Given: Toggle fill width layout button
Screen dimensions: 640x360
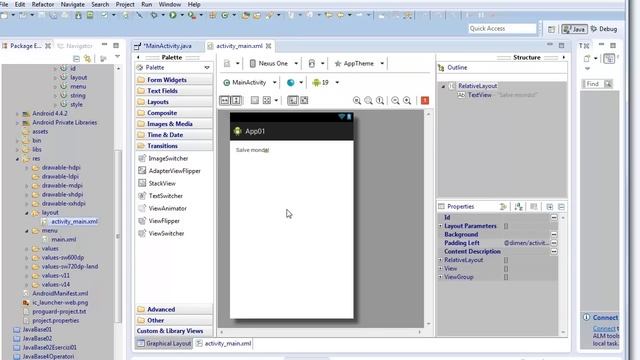Looking at the screenshot, I should [224, 100].
